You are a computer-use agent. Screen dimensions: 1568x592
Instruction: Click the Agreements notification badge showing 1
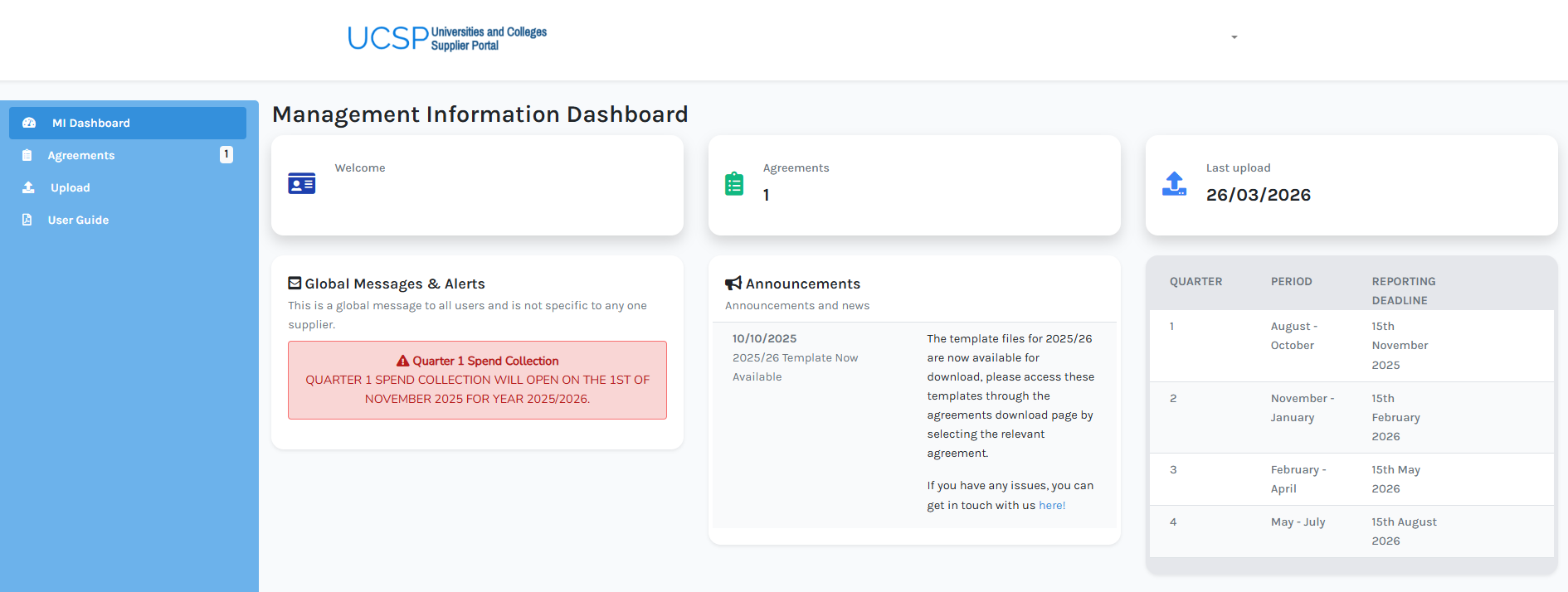[226, 154]
